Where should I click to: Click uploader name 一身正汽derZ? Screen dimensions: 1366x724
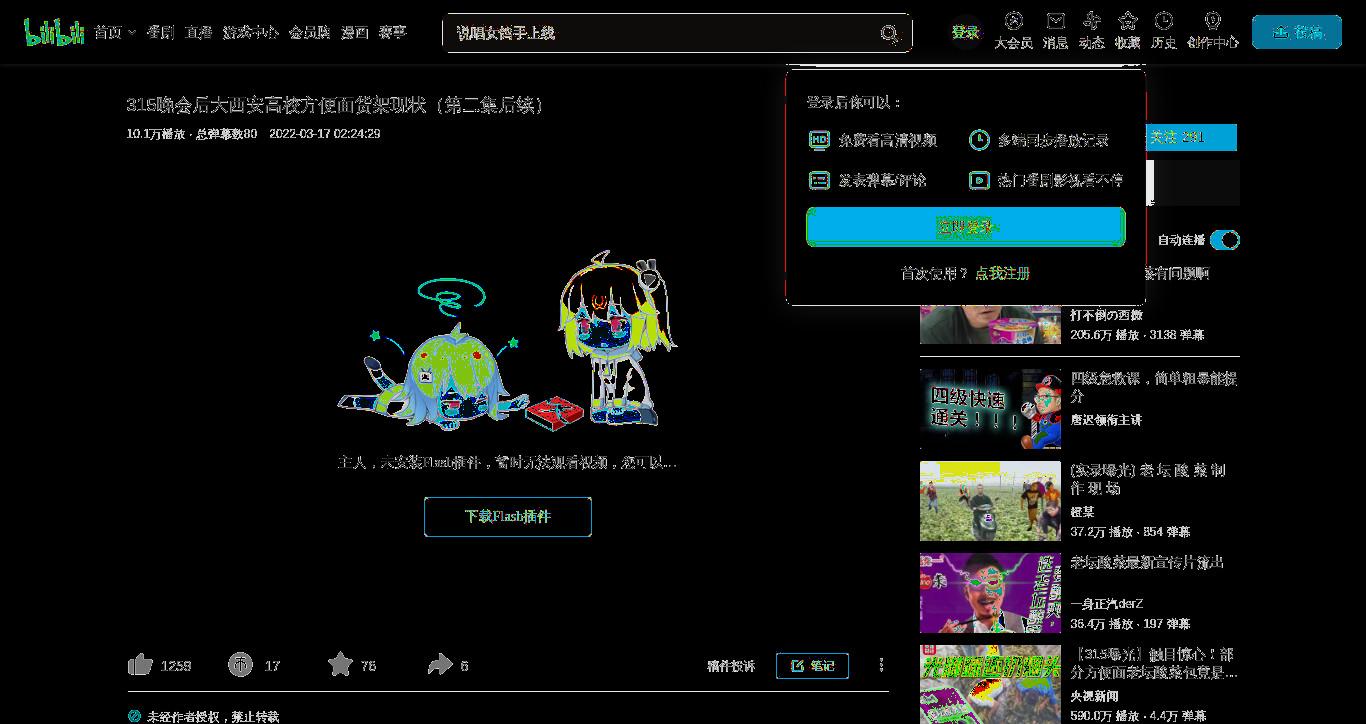pyautogui.click(x=1107, y=604)
